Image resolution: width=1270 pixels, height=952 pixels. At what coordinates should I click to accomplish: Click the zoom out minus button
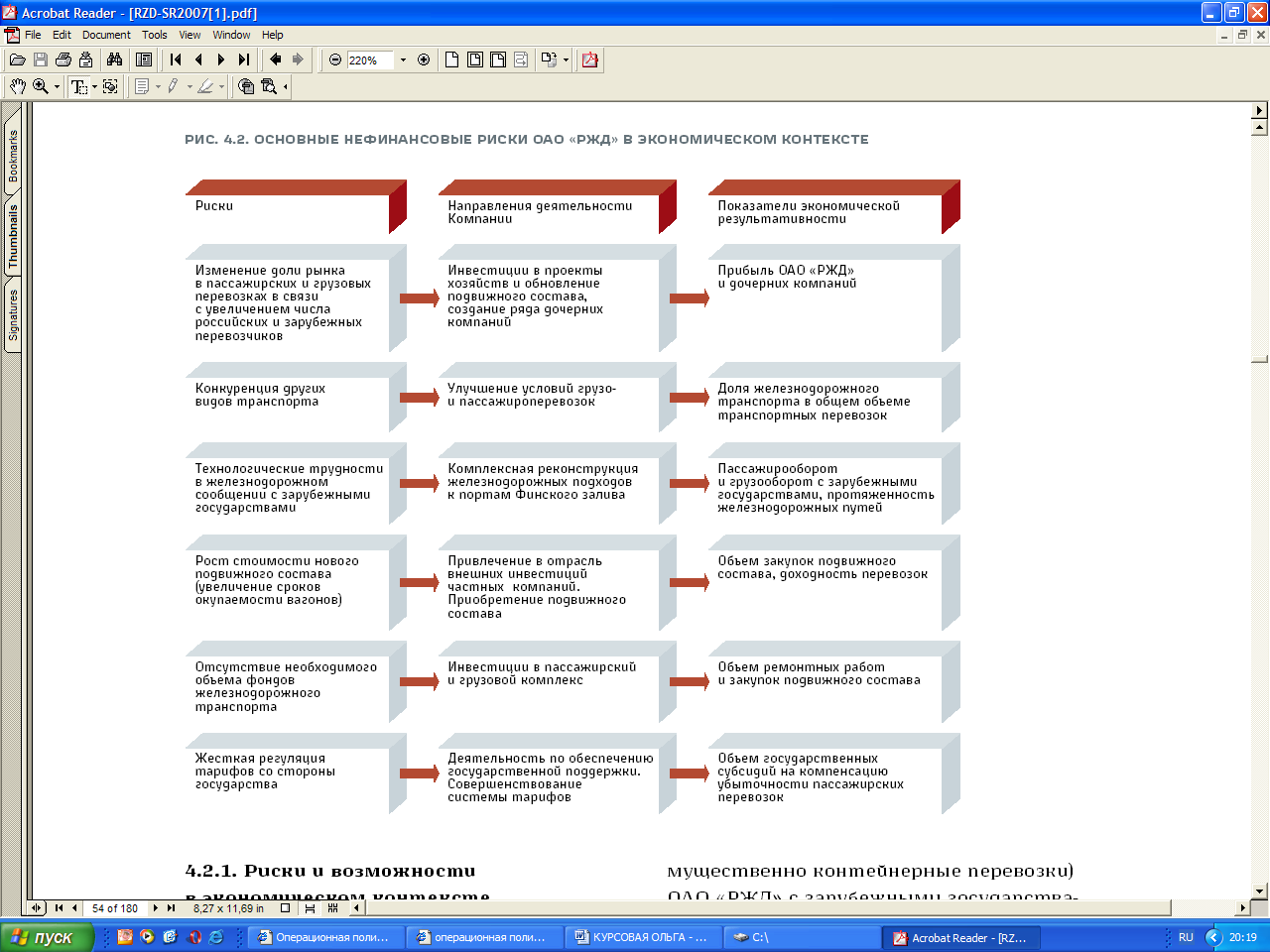(x=335, y=59)
